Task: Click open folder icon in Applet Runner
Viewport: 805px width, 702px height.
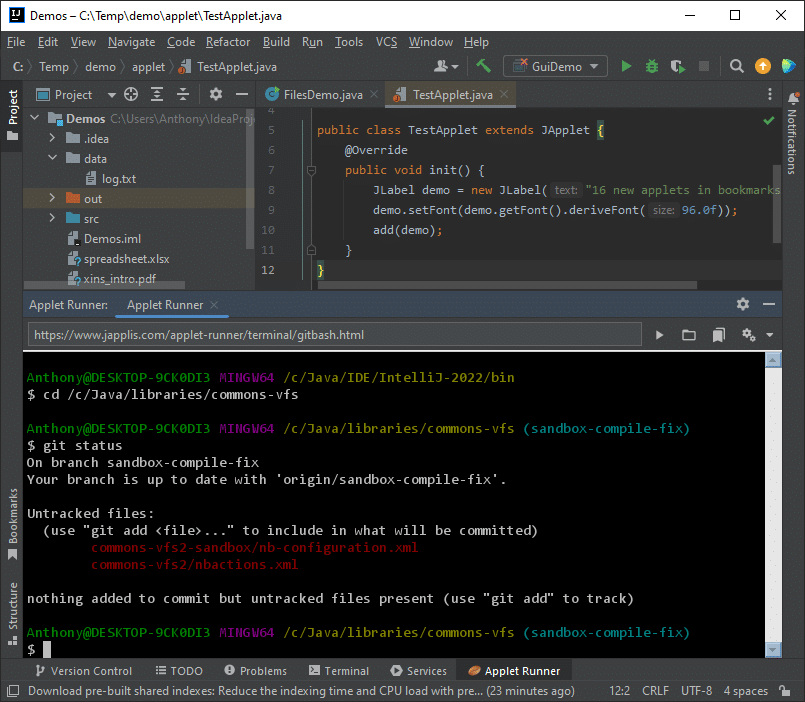Action: [688, 335]
